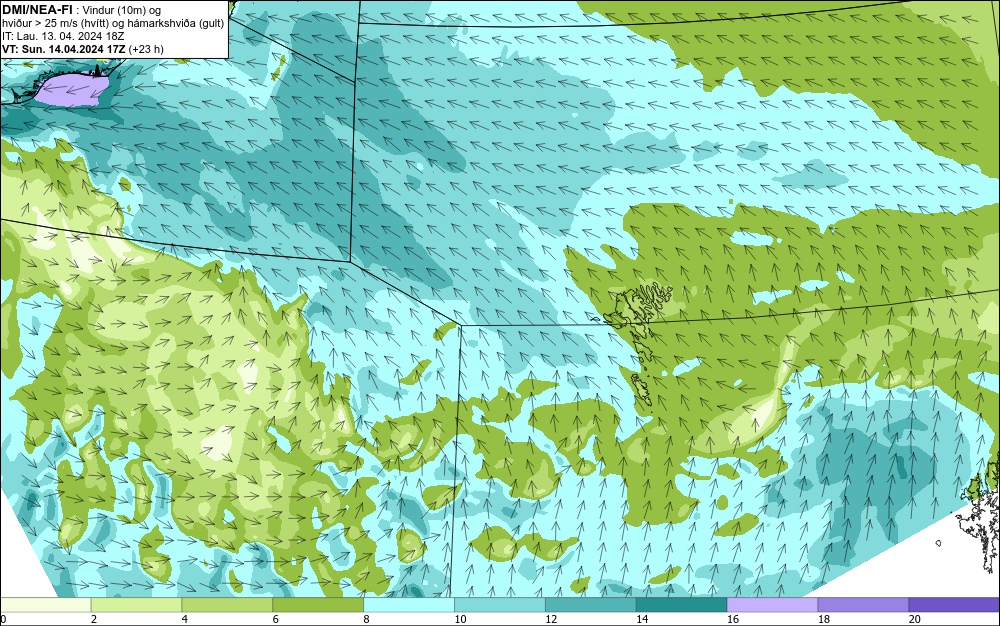This screenshot has width=1000, height=626.
Task: Choose the light purple 16–18 m/s legend swatch
Action: coord(772,605)
